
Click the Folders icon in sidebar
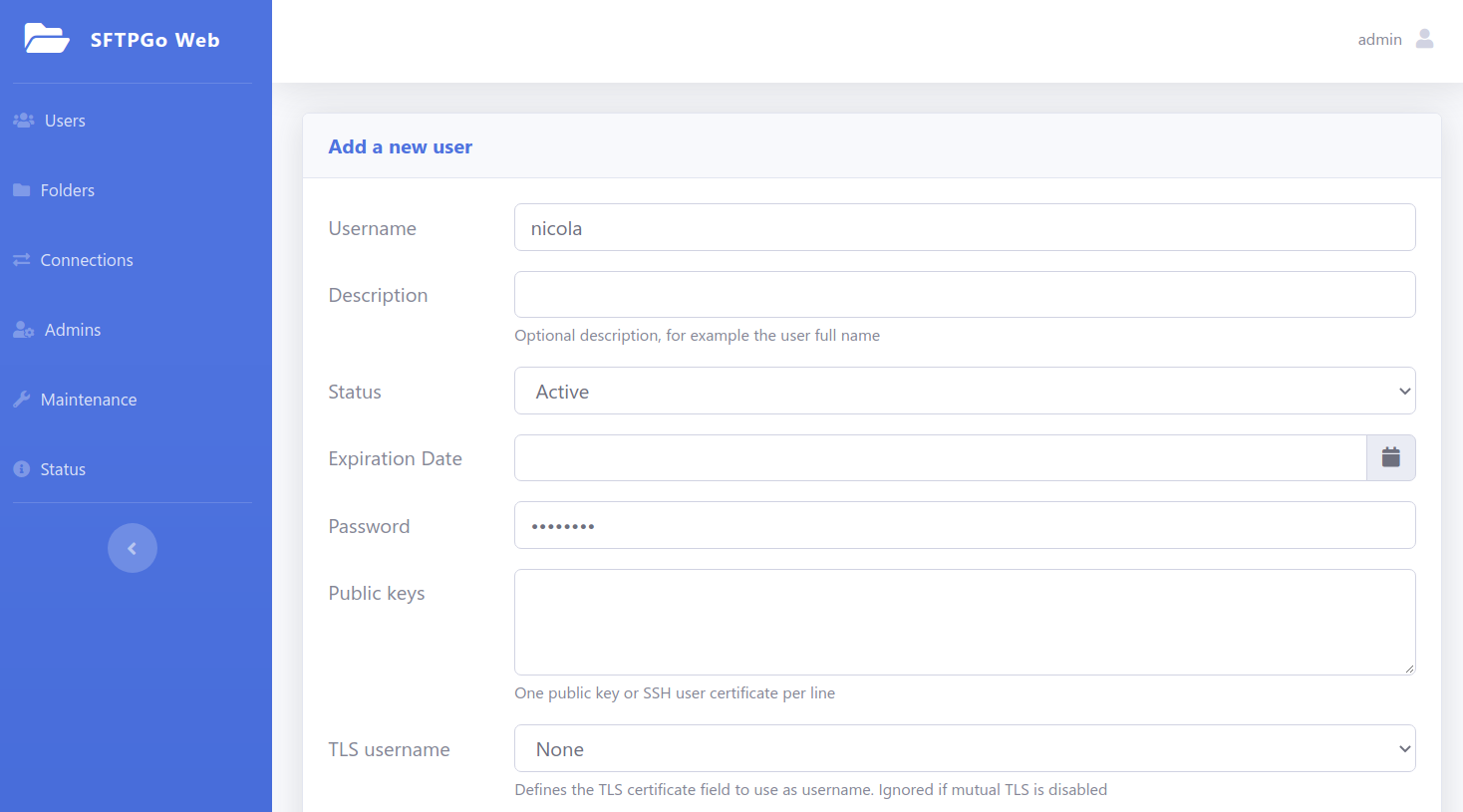click(21, 190)
